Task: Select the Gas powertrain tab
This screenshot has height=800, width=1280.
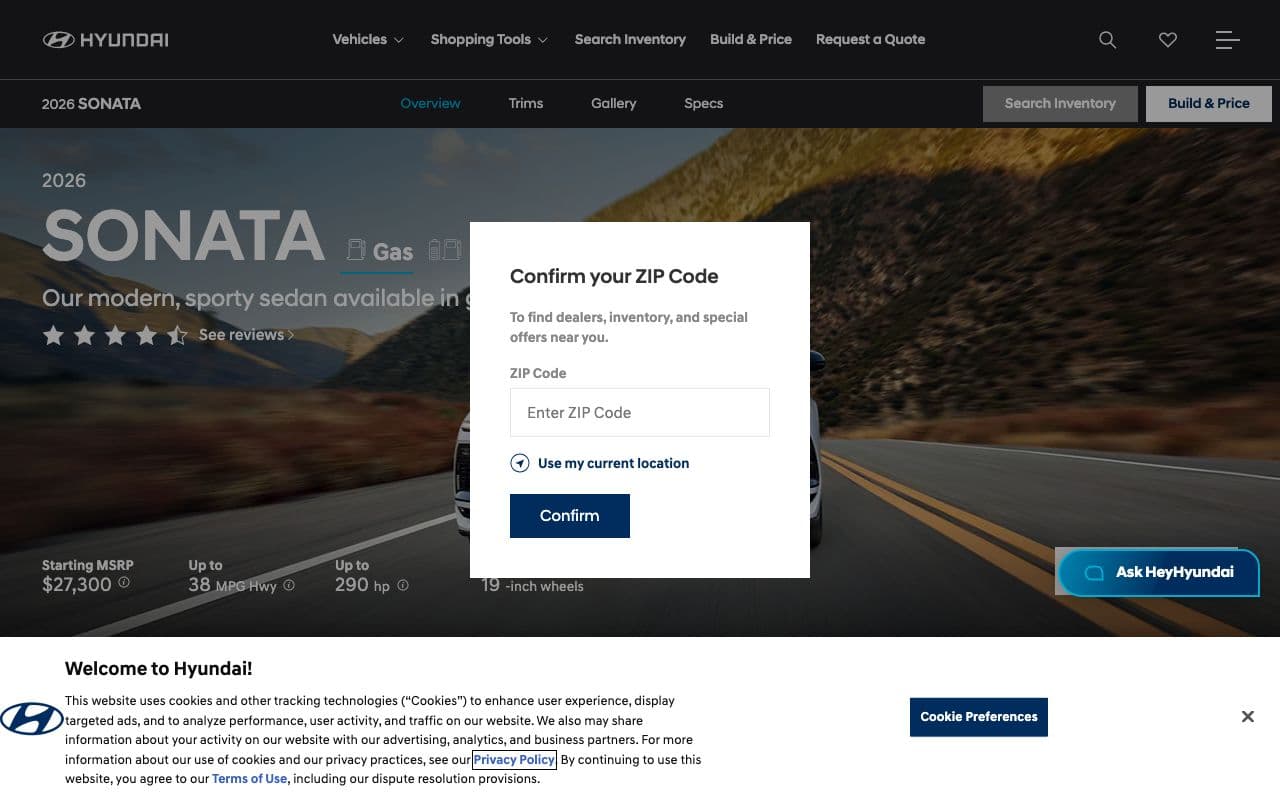Action: pyautogui.click(x=378, y=251)
